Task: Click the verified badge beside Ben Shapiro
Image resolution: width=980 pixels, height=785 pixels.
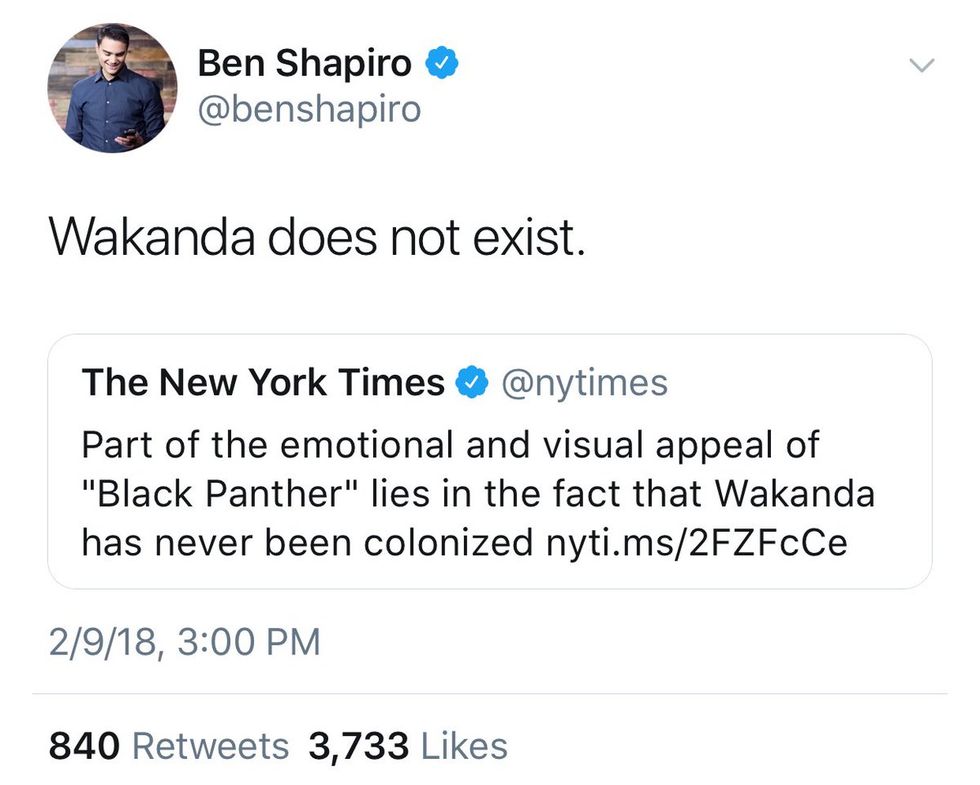Action: (x=443, y=64)
